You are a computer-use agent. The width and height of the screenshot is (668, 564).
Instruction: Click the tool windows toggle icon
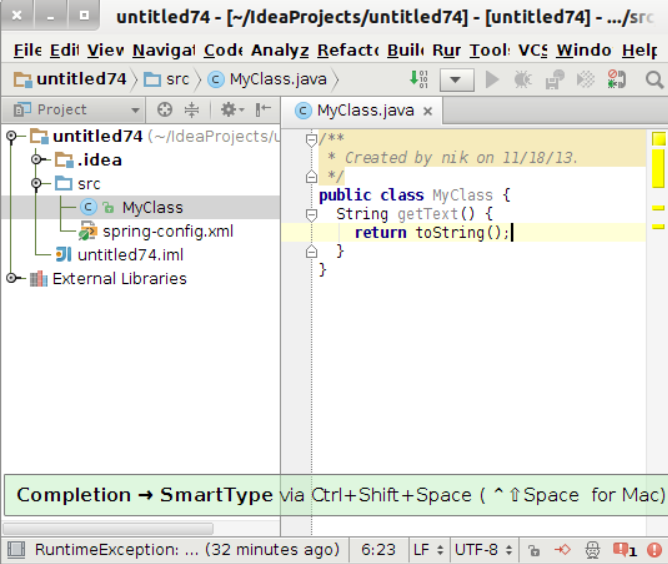[16, 550]
